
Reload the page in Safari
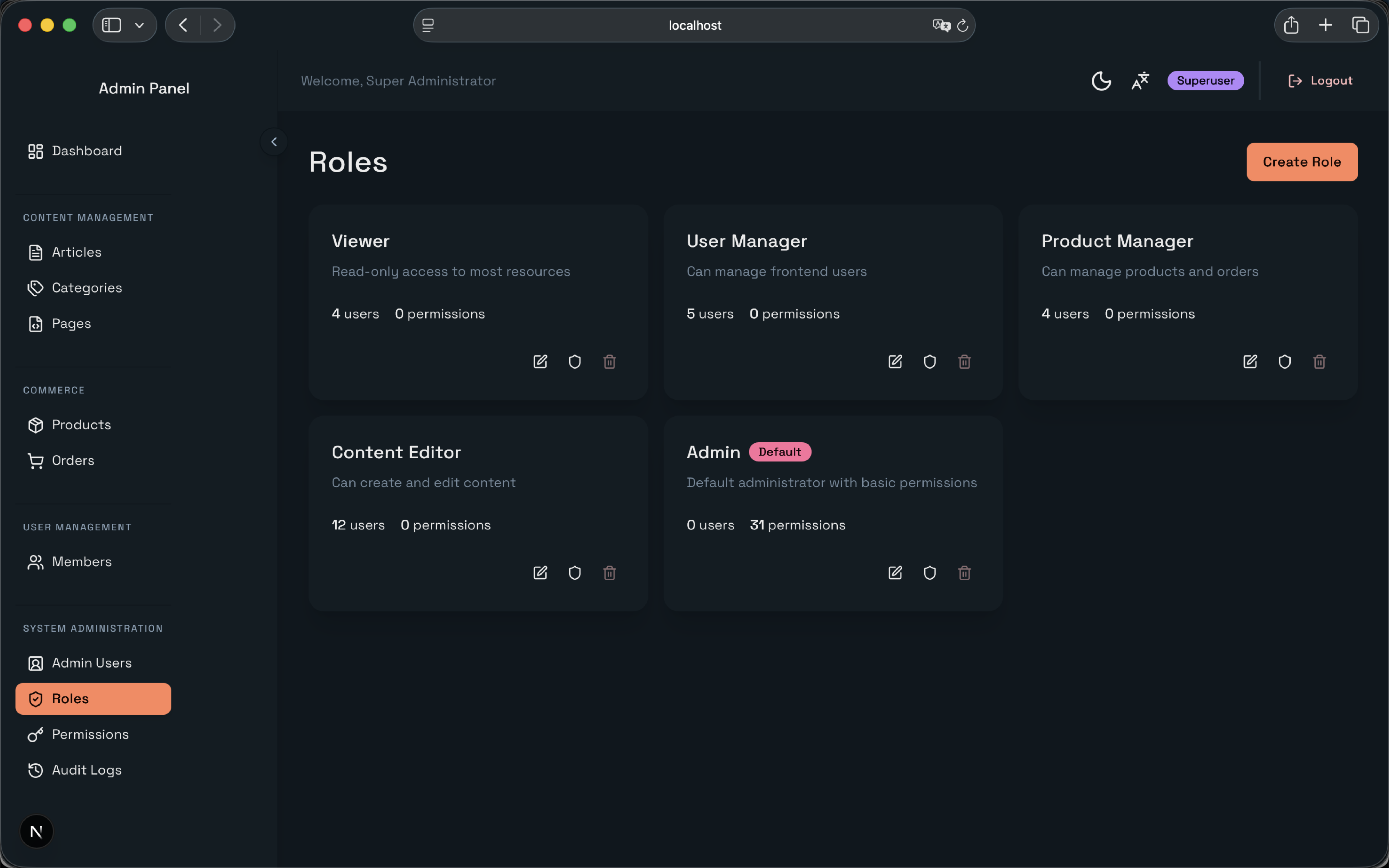(963, 25)
